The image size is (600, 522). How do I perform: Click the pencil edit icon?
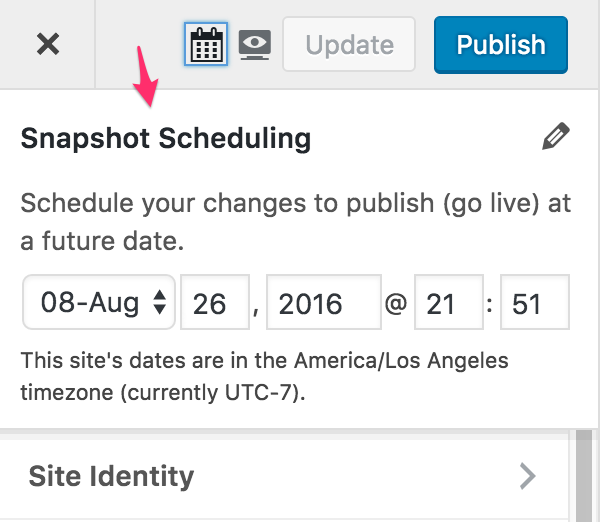[x=555, y=138]
